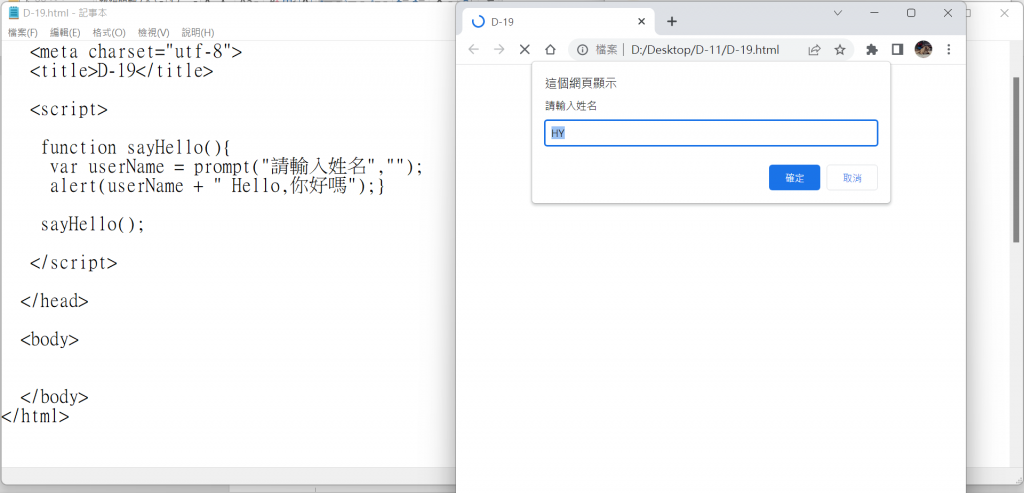Click the line sayHello(); in Notepad

pyautogui.click(x=92, y=225)
